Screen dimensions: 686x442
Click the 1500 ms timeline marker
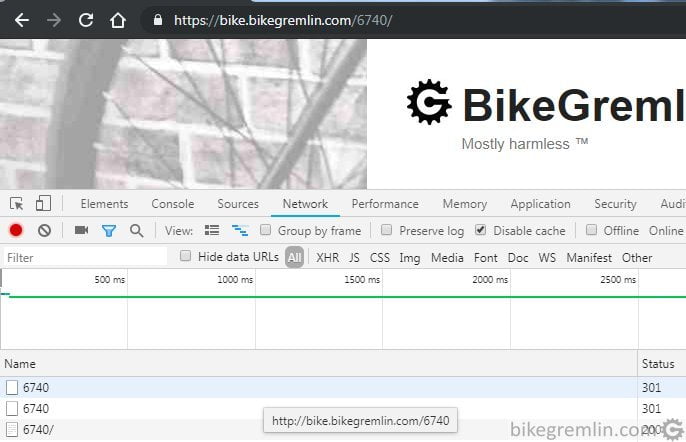(362, 280)
